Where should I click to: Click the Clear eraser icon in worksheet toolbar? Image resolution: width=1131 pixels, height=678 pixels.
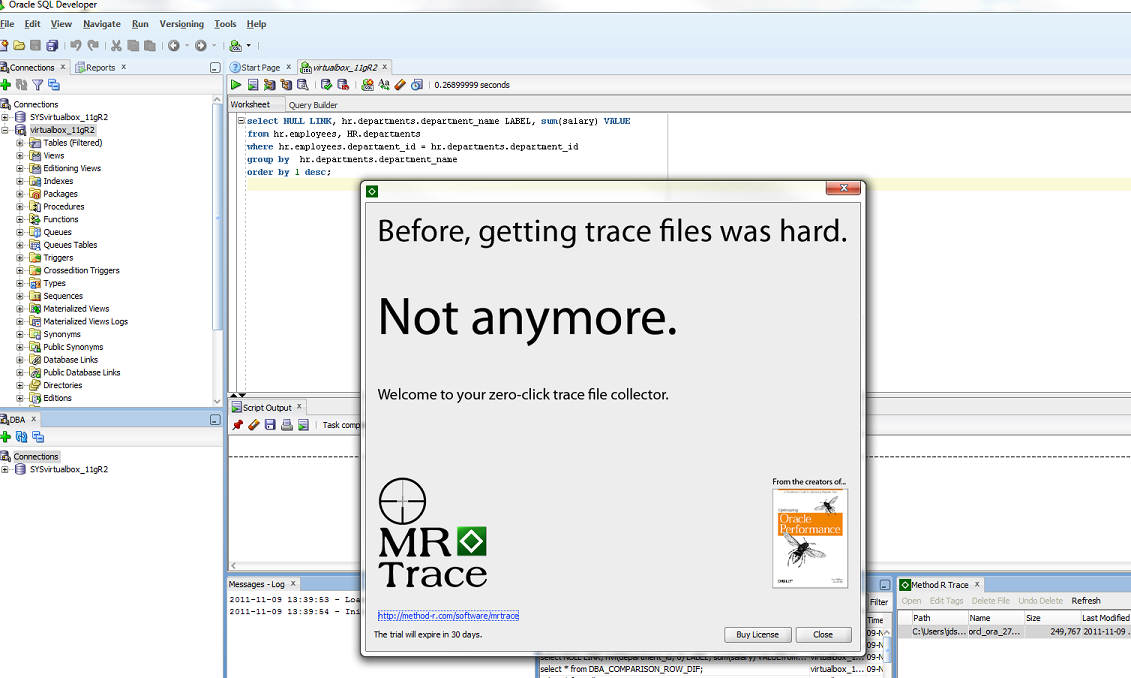click(400, 84)
